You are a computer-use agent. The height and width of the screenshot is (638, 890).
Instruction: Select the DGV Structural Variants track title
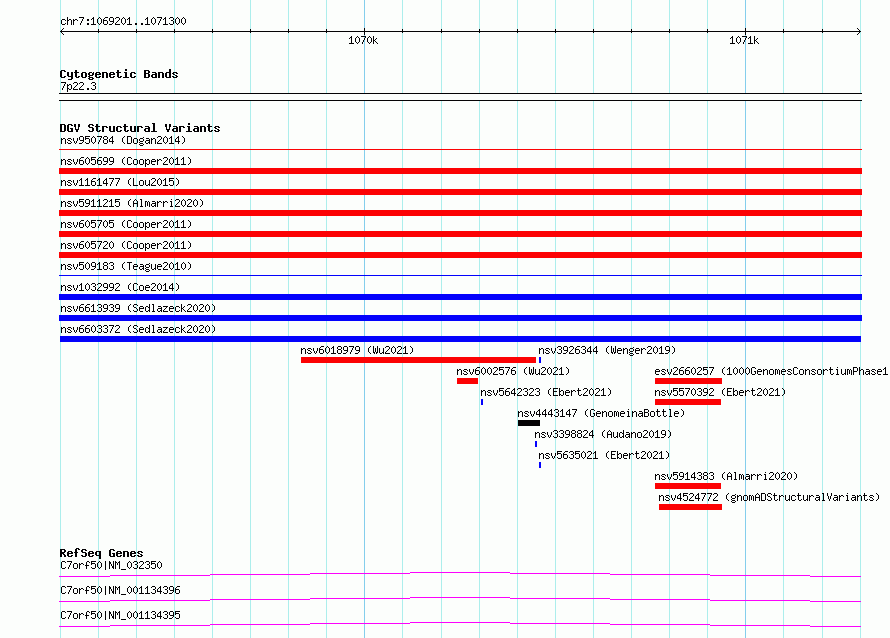(x=140, y=128)
